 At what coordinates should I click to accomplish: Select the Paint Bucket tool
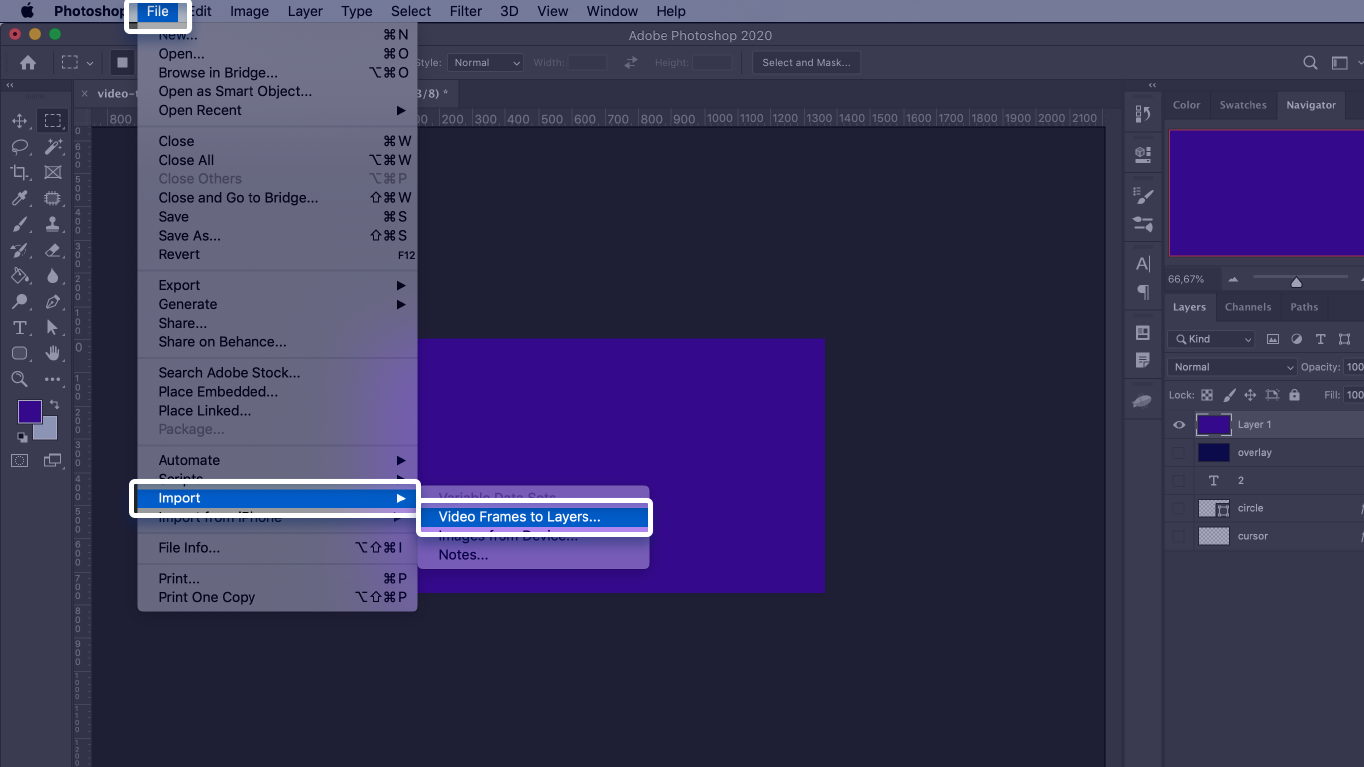tap(19, 276)
